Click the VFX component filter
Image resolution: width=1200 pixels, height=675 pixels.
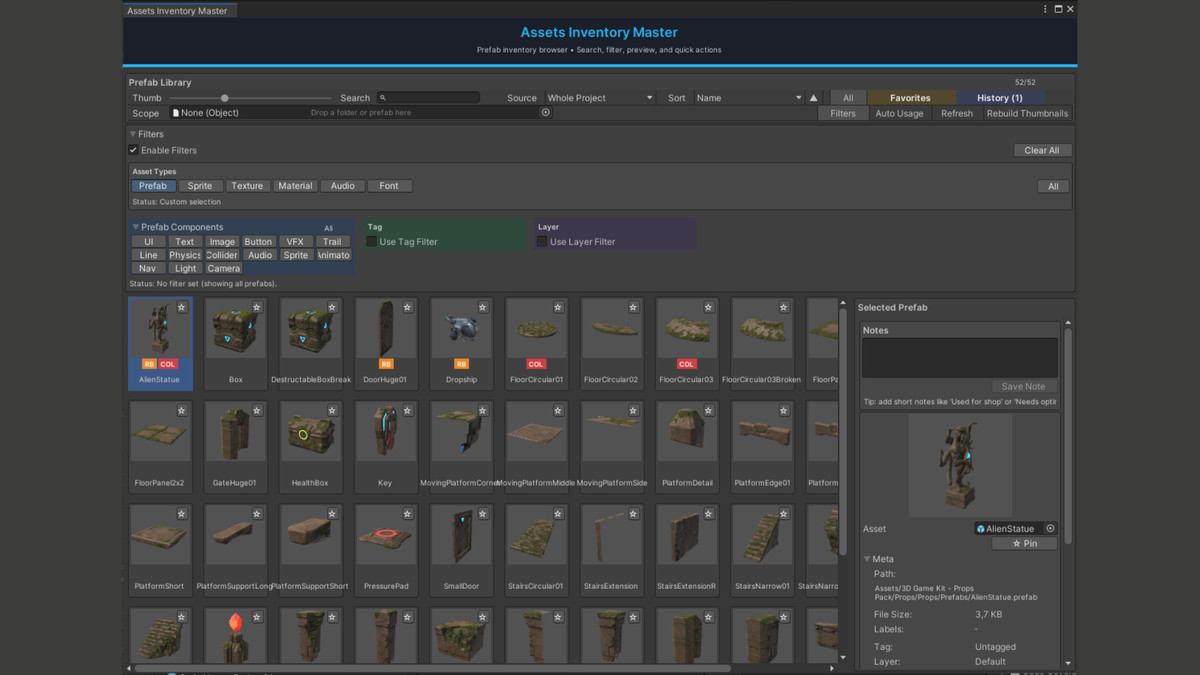pos(295,242)
